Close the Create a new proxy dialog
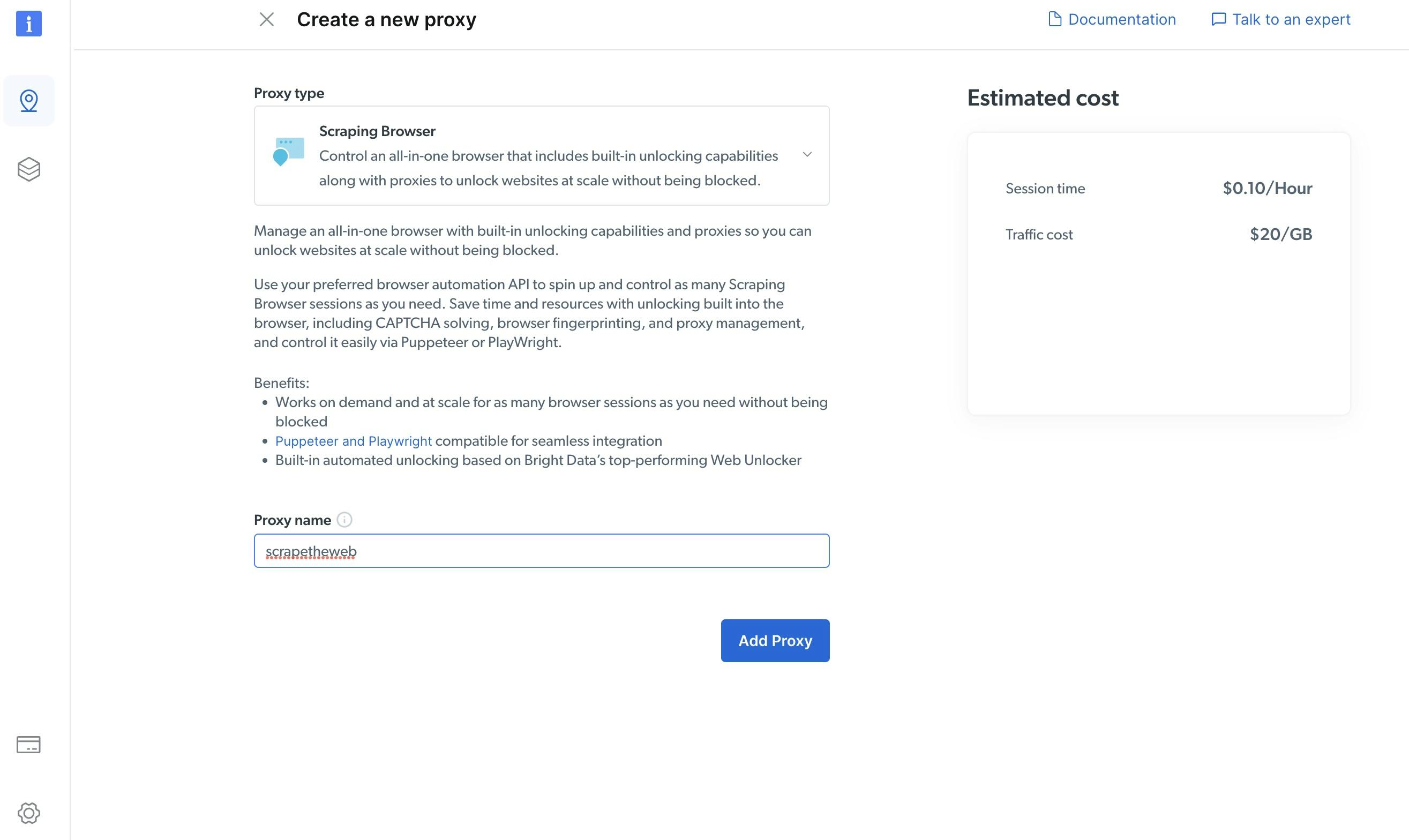 (x=267, y=20)
